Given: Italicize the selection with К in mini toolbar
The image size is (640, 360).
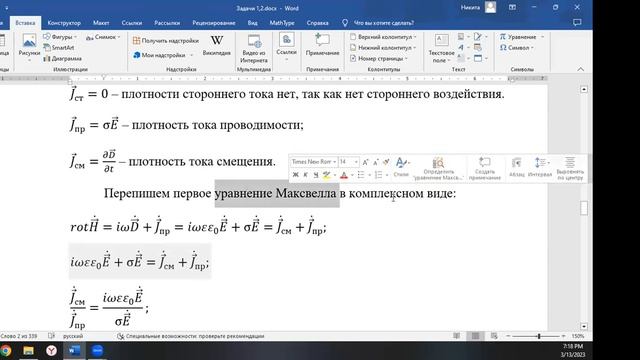Looking at the screenshot, I should [305, 175].
